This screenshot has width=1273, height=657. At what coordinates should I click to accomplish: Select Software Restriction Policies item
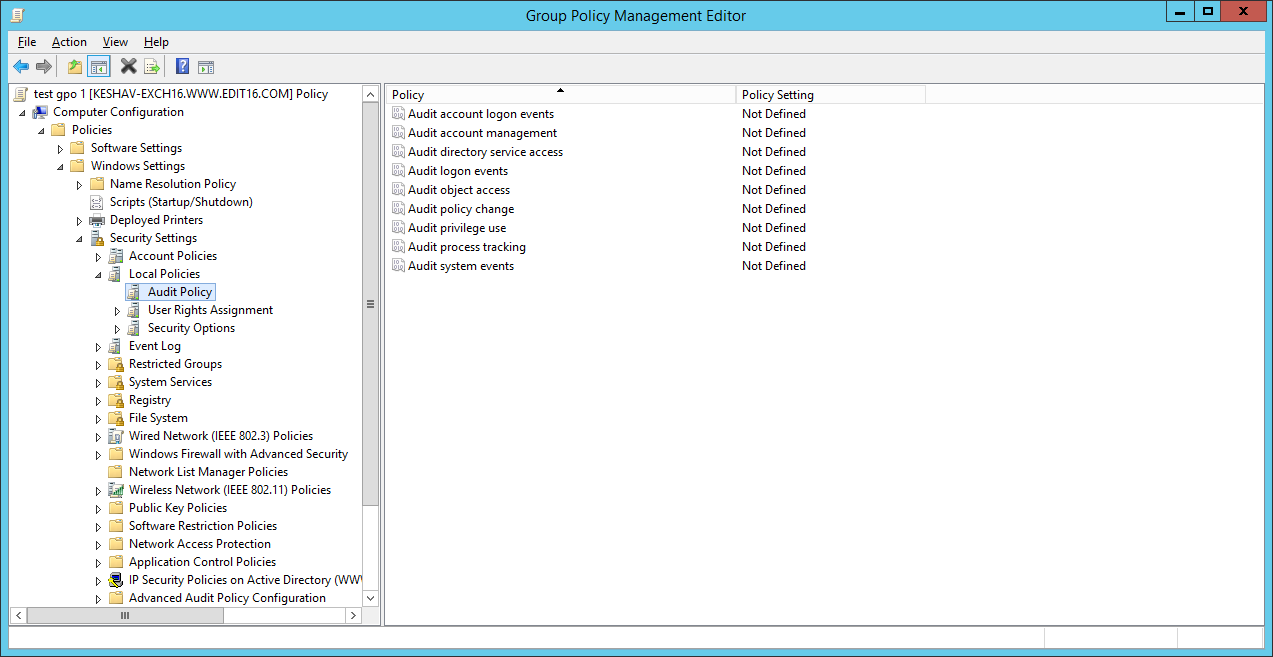point(203,526)
